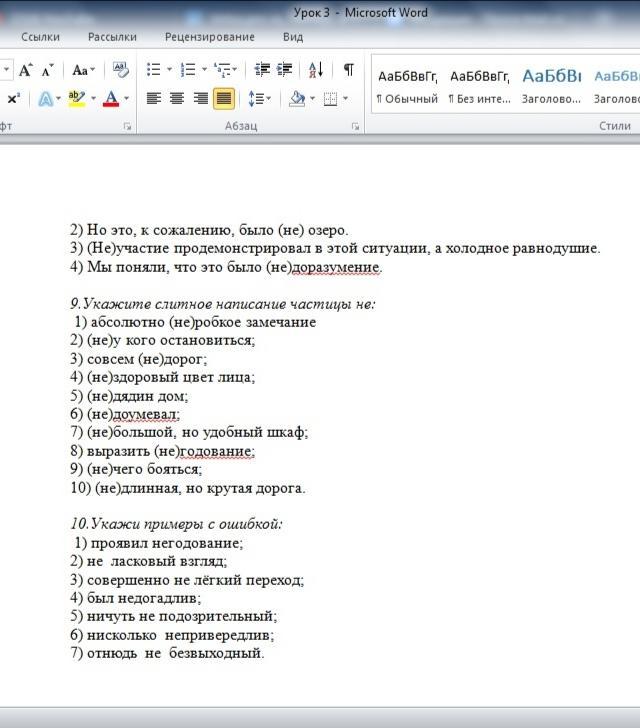Image resolution: width=640 pixels, height=728 pixels.
Task: Click the line 'нисколько непривередлив'
Action: [x=180, y=635]
